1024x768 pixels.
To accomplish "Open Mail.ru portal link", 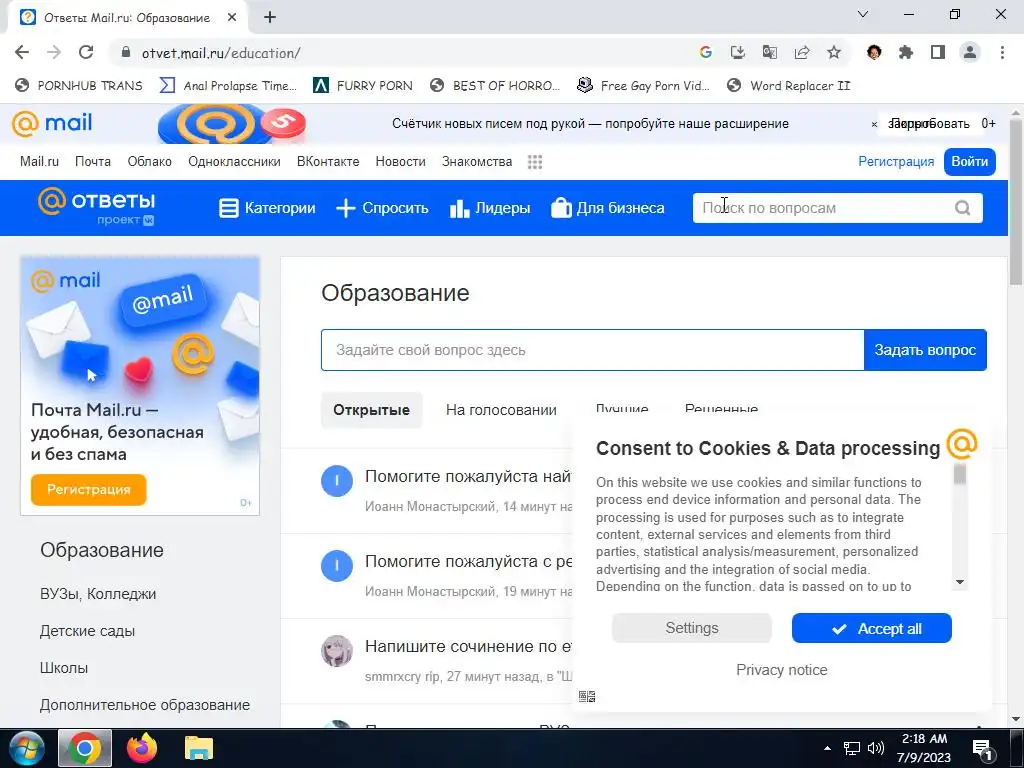I will (39, 161).
